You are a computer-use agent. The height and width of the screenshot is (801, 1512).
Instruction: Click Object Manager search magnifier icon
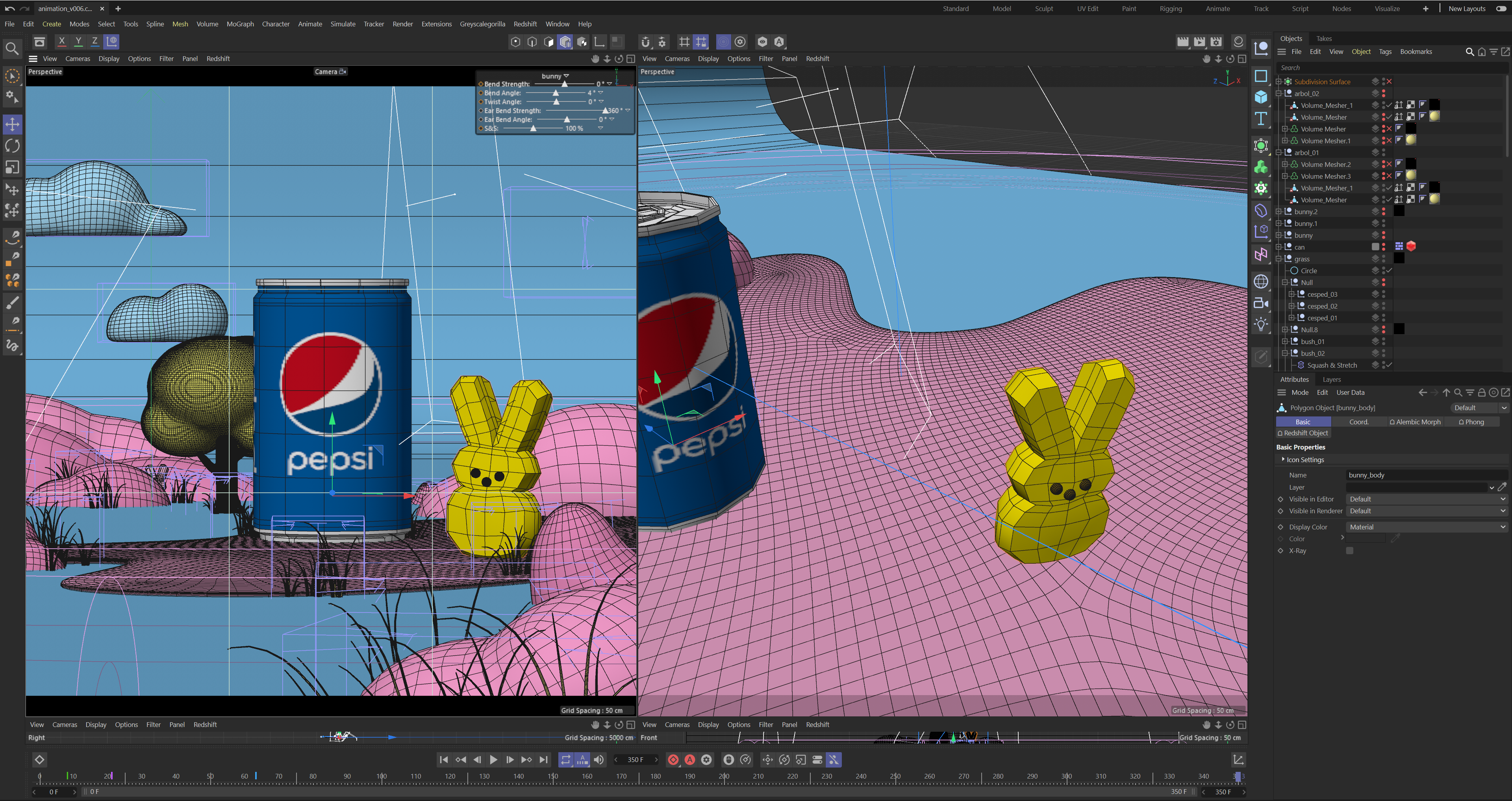(x=1470, y=52)
